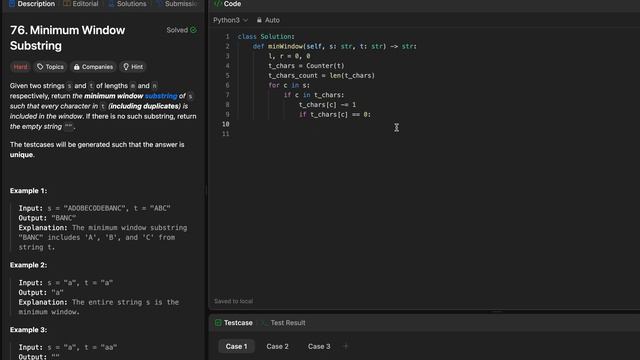Click the 'Example 2:' heading
This screenshot has width=640, height=360.
click(x=29, y=265)
